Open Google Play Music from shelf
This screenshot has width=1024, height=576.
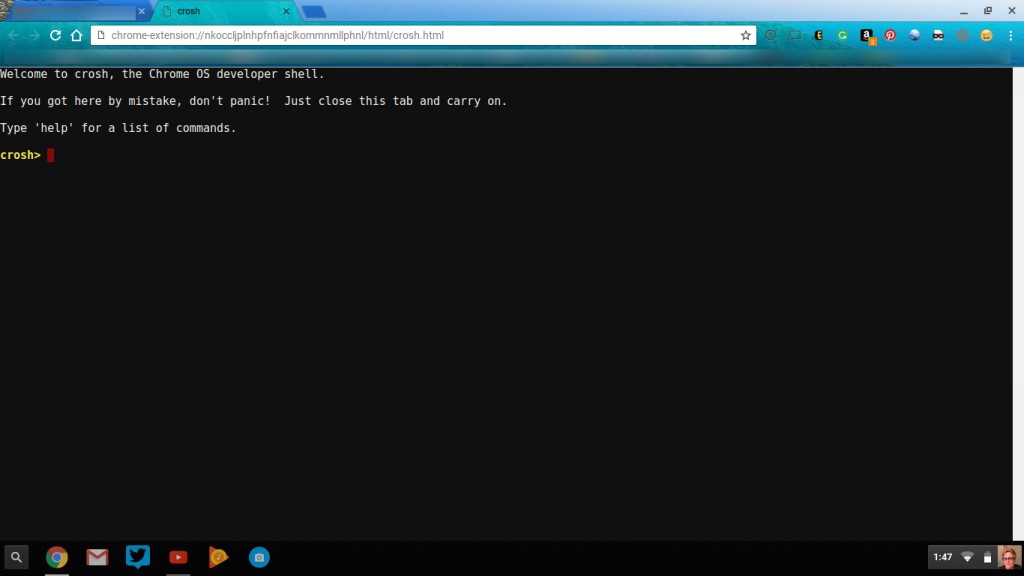[219, 557]
